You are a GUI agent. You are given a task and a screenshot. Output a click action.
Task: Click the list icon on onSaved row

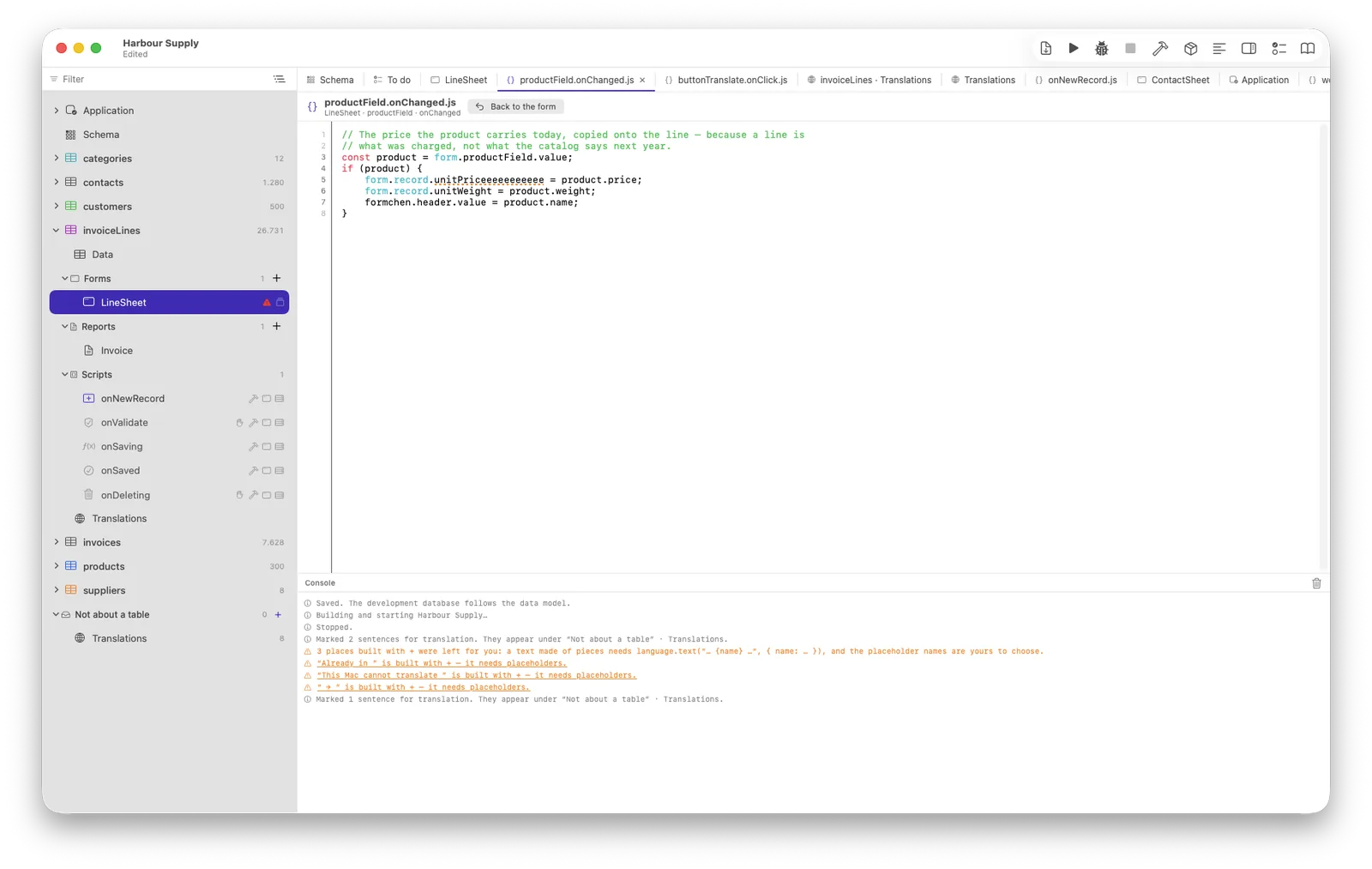click(x=280, y=471)
